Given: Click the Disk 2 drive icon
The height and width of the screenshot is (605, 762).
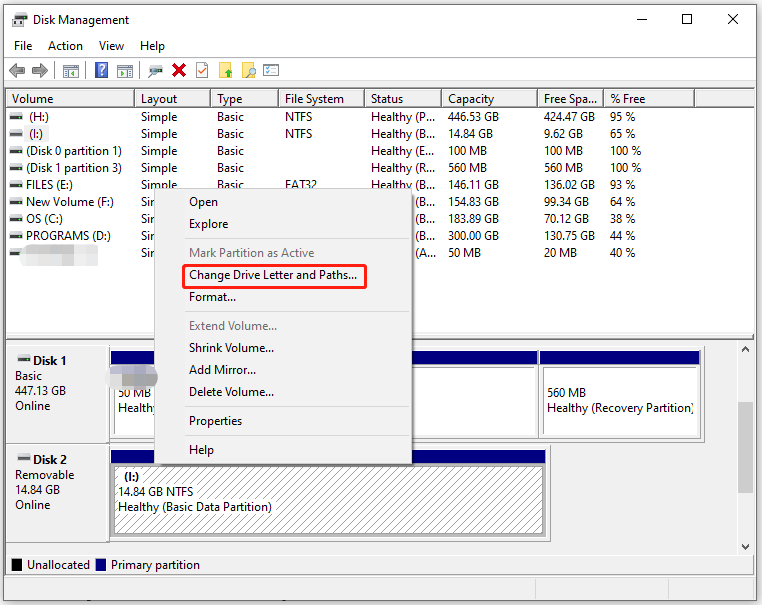Looking at the screenshot, I should [x=23, y=458].
